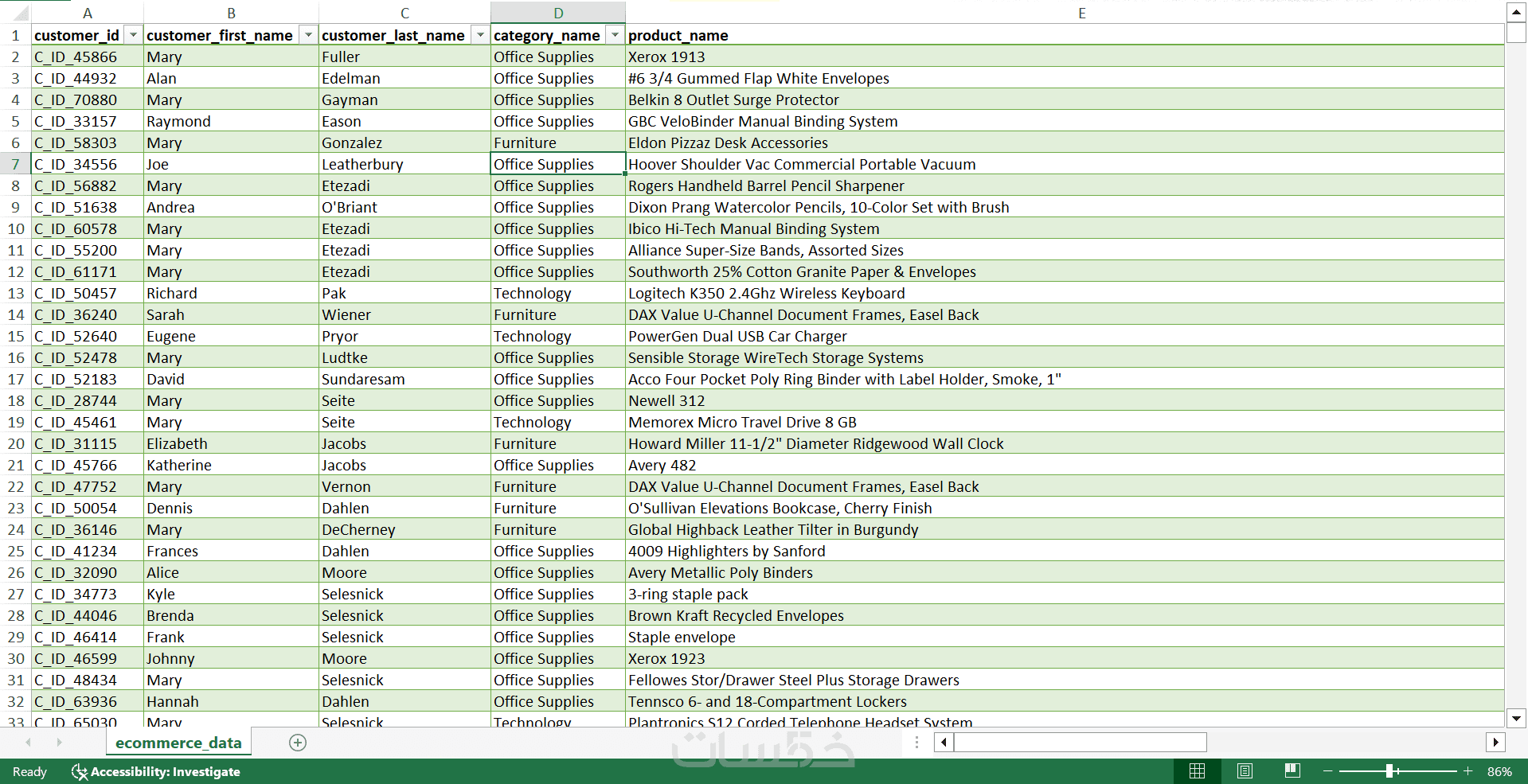1528x784 pixels.
Task: Click the Gonzalez last name cell
Action: pyautogui.click(x=404, y=142)
